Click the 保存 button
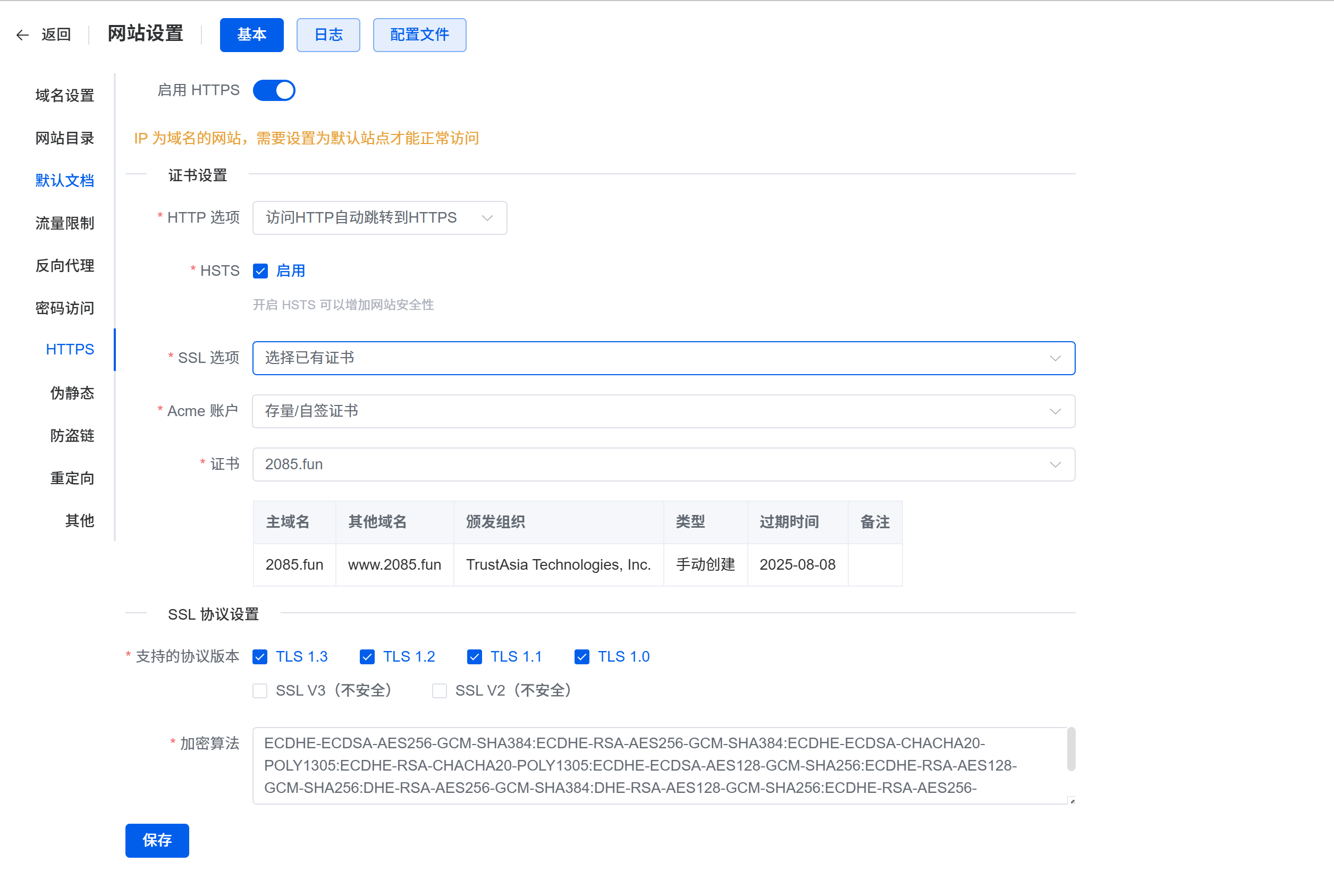Screen dimensions: 1334x896 coord(157,840)
